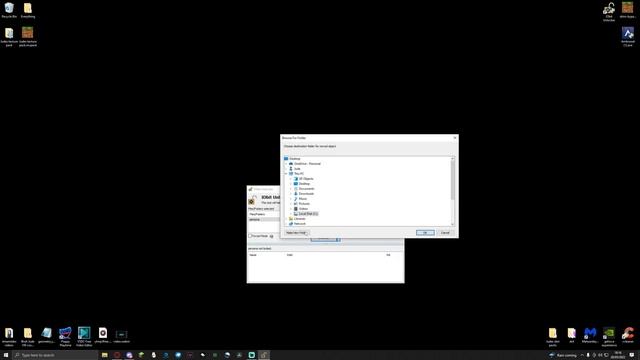Click Cancel in Browse For Folder dialog
The height and width of the screenshot is (360, 640).
click(x=445, y=233)
